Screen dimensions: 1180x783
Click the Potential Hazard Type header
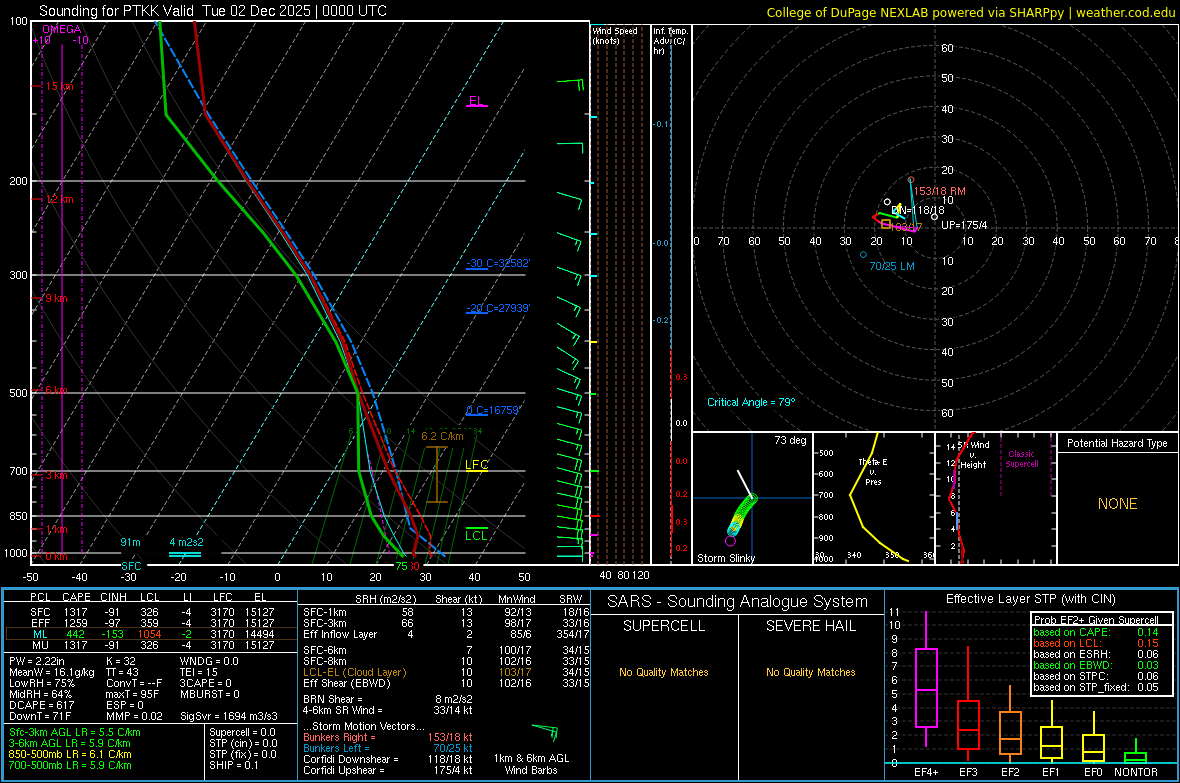pos(1117,443)
